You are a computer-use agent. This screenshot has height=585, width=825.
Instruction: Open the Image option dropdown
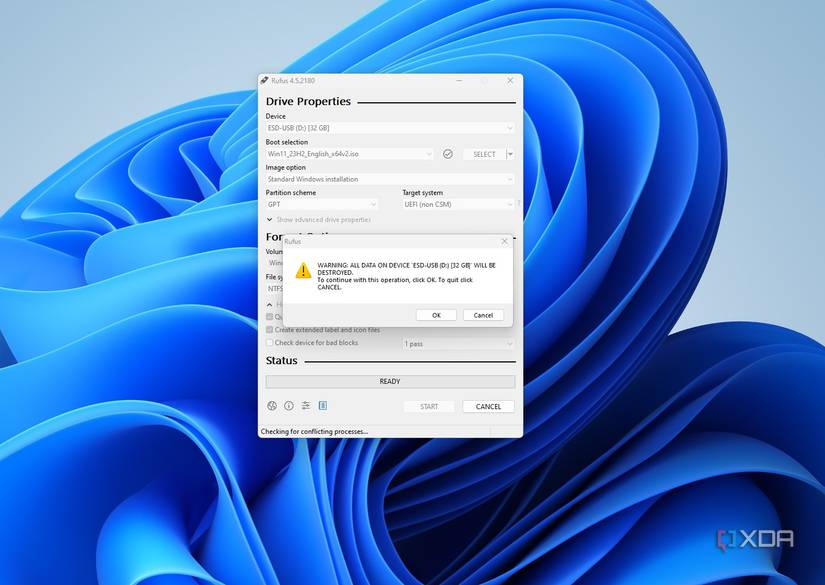click(390, 179)
